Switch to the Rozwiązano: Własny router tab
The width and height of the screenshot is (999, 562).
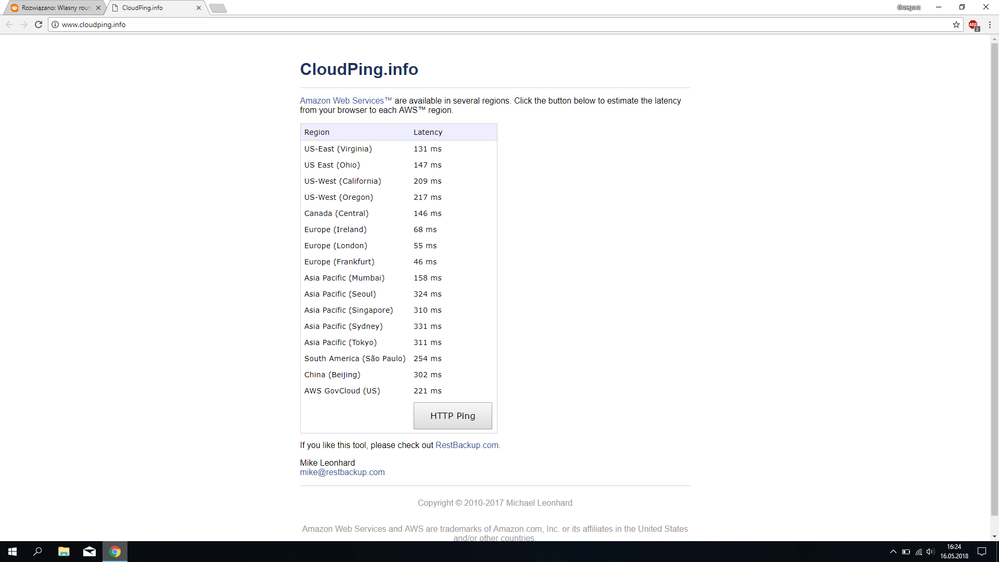54,8
